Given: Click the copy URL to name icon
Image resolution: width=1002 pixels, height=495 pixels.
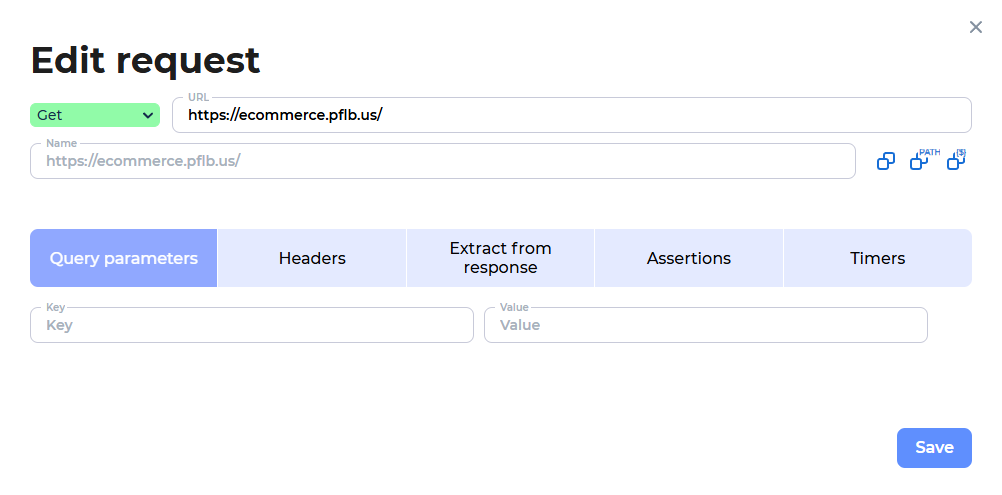Looking at the screenshot, I should click(x=886, y=161).
